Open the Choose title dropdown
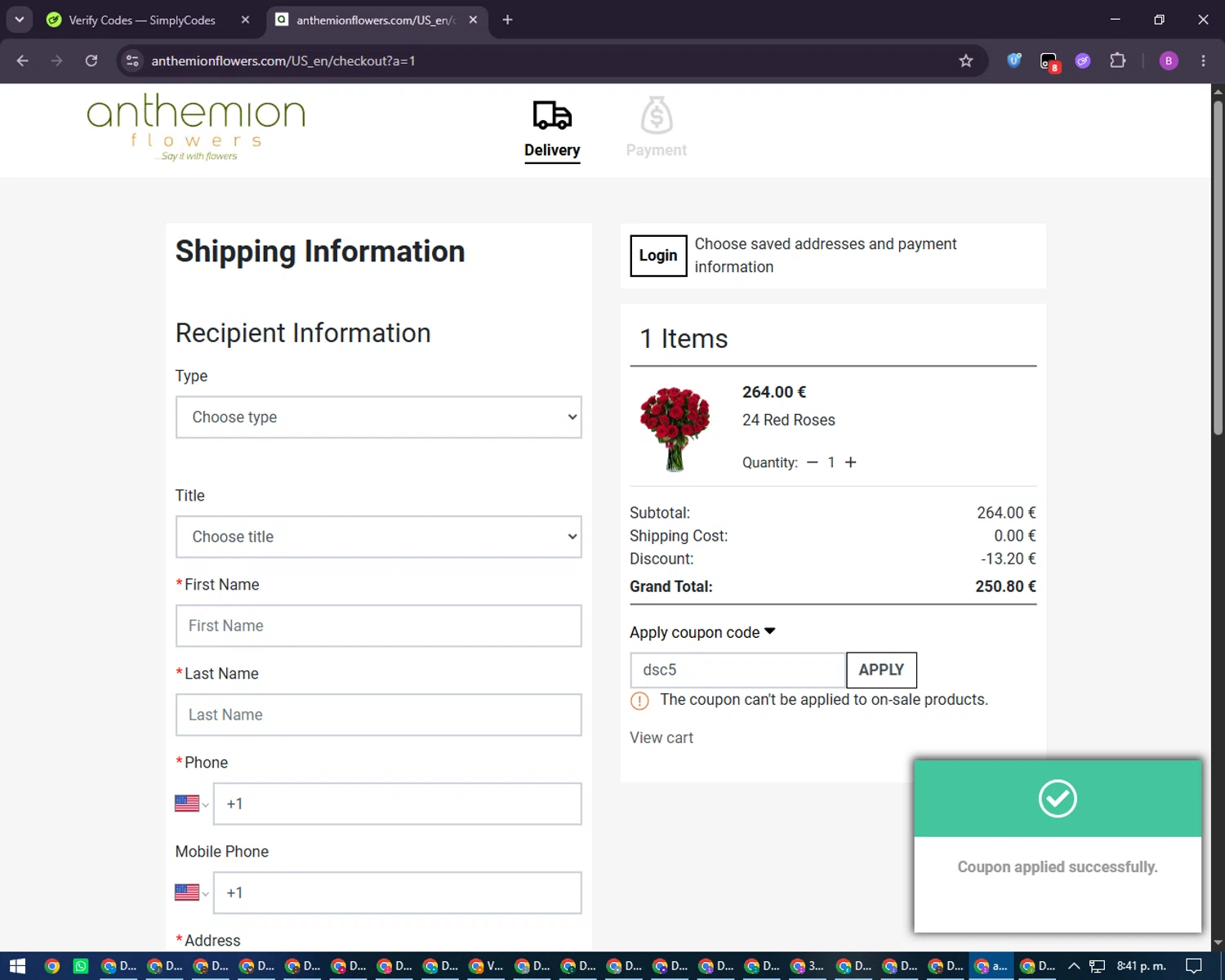The image size is (1225, 980). 379,537
